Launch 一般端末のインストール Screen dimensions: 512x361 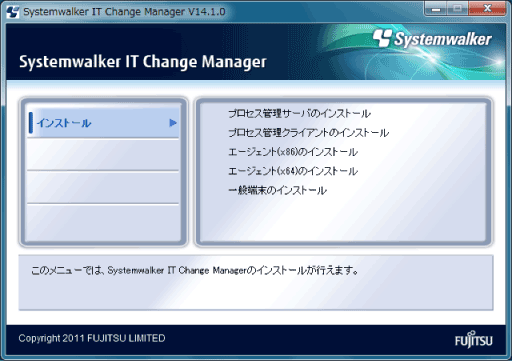click(277, 190)
